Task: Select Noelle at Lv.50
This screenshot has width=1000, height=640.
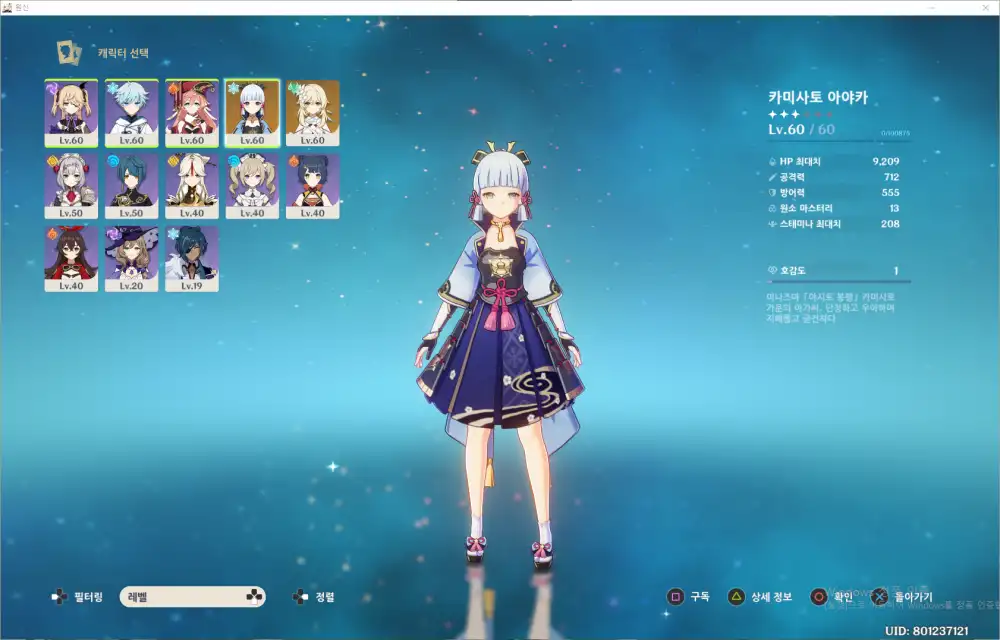Action: (x=71, y=185)
